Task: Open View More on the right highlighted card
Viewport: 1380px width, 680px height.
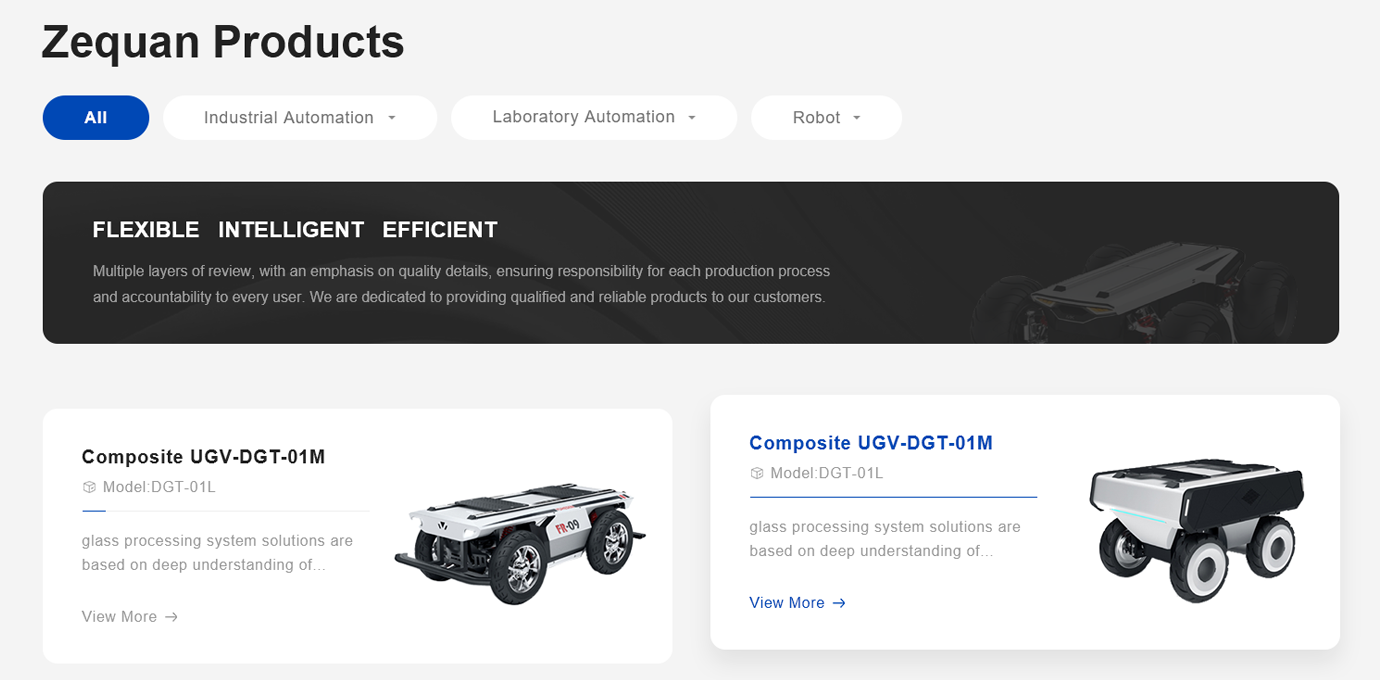Action: tap(797, 603)
